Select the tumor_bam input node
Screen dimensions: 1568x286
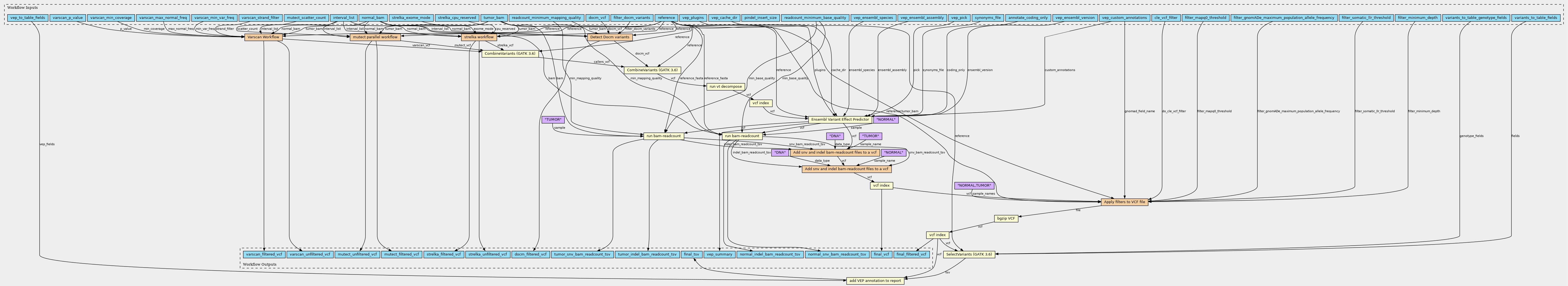click(x=493, y=18)
